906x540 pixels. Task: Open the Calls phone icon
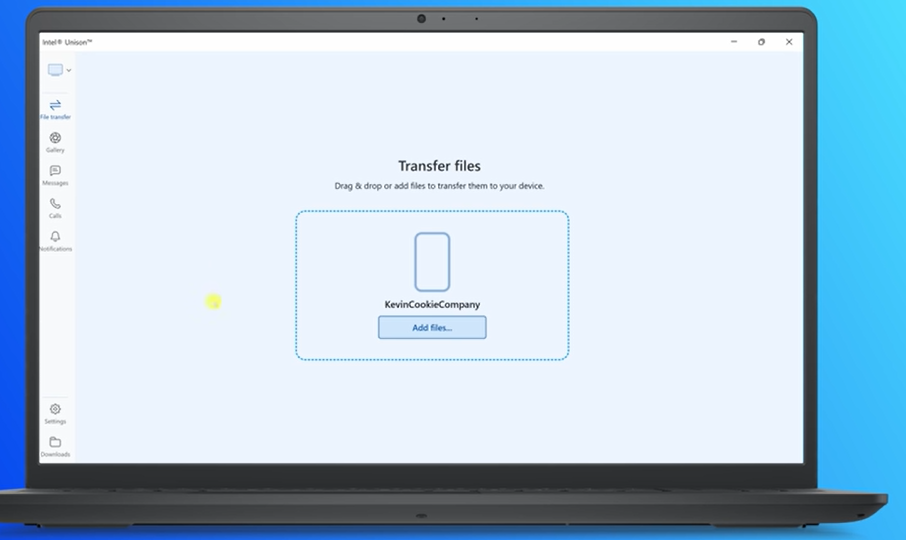(x=55, y=207)
